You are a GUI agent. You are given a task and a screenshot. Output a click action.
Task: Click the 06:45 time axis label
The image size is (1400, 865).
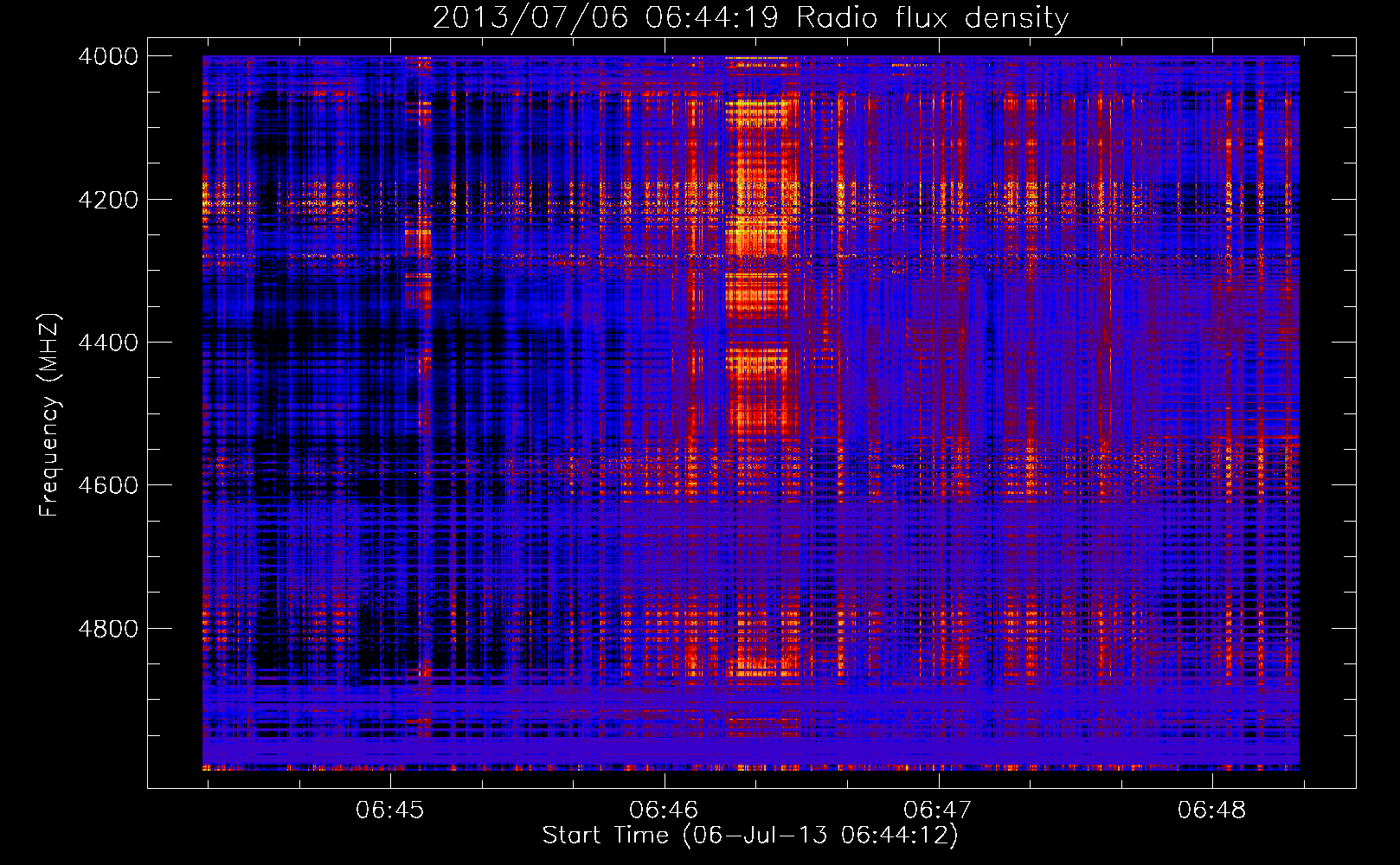pos(390,810)
